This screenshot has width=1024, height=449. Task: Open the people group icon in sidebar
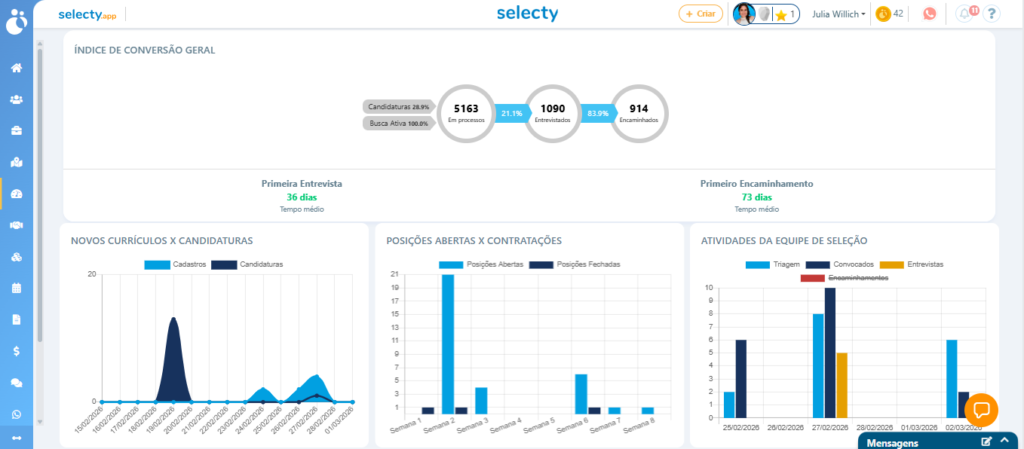[x=16, y=99]
